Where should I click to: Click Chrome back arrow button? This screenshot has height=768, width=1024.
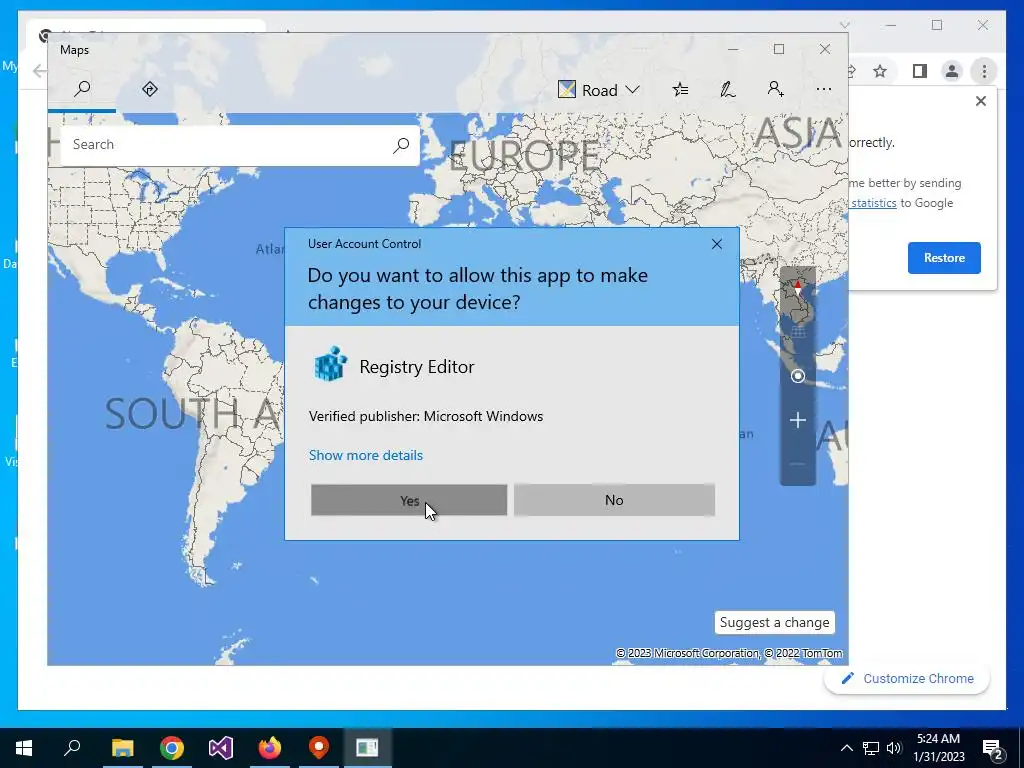40,71
